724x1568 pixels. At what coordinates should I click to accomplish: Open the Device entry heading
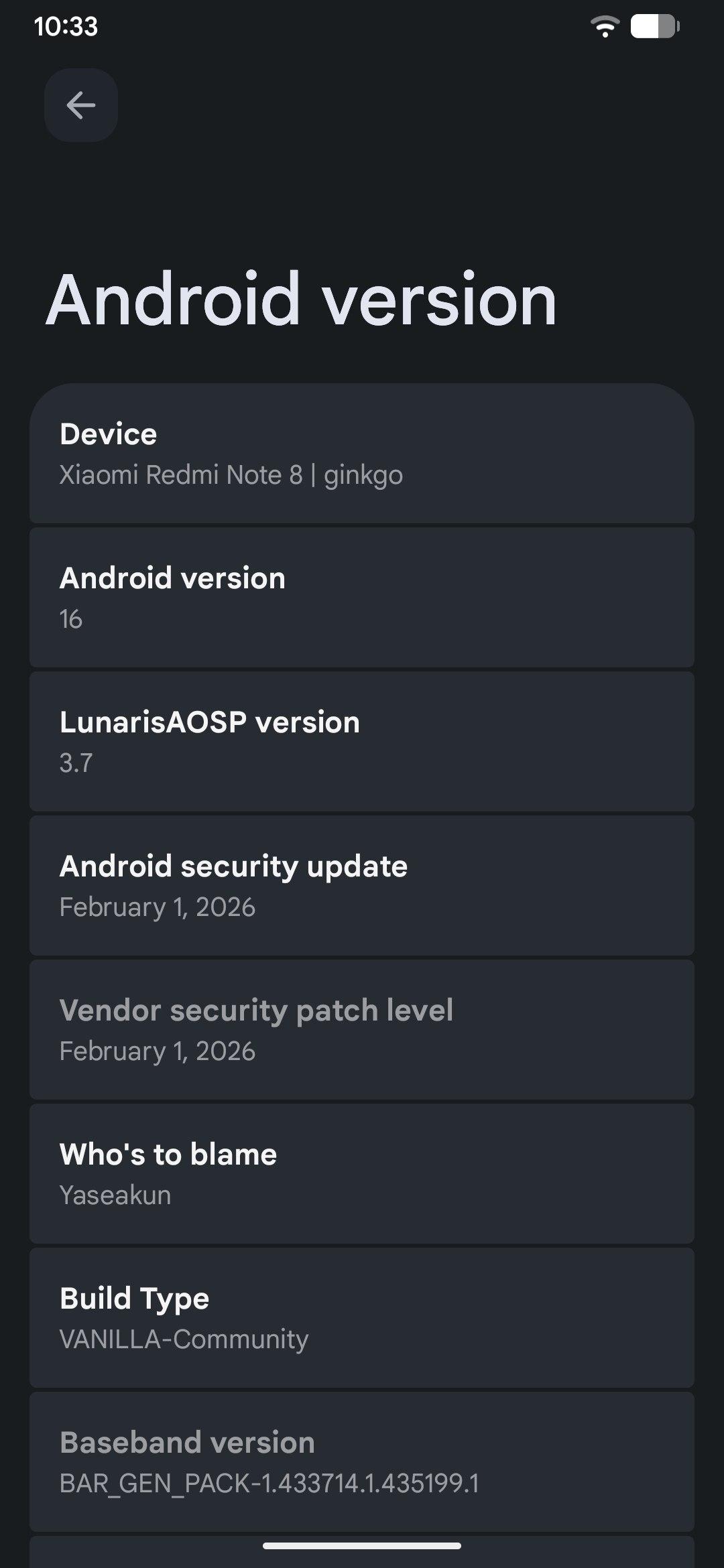(x=109, y=434)
